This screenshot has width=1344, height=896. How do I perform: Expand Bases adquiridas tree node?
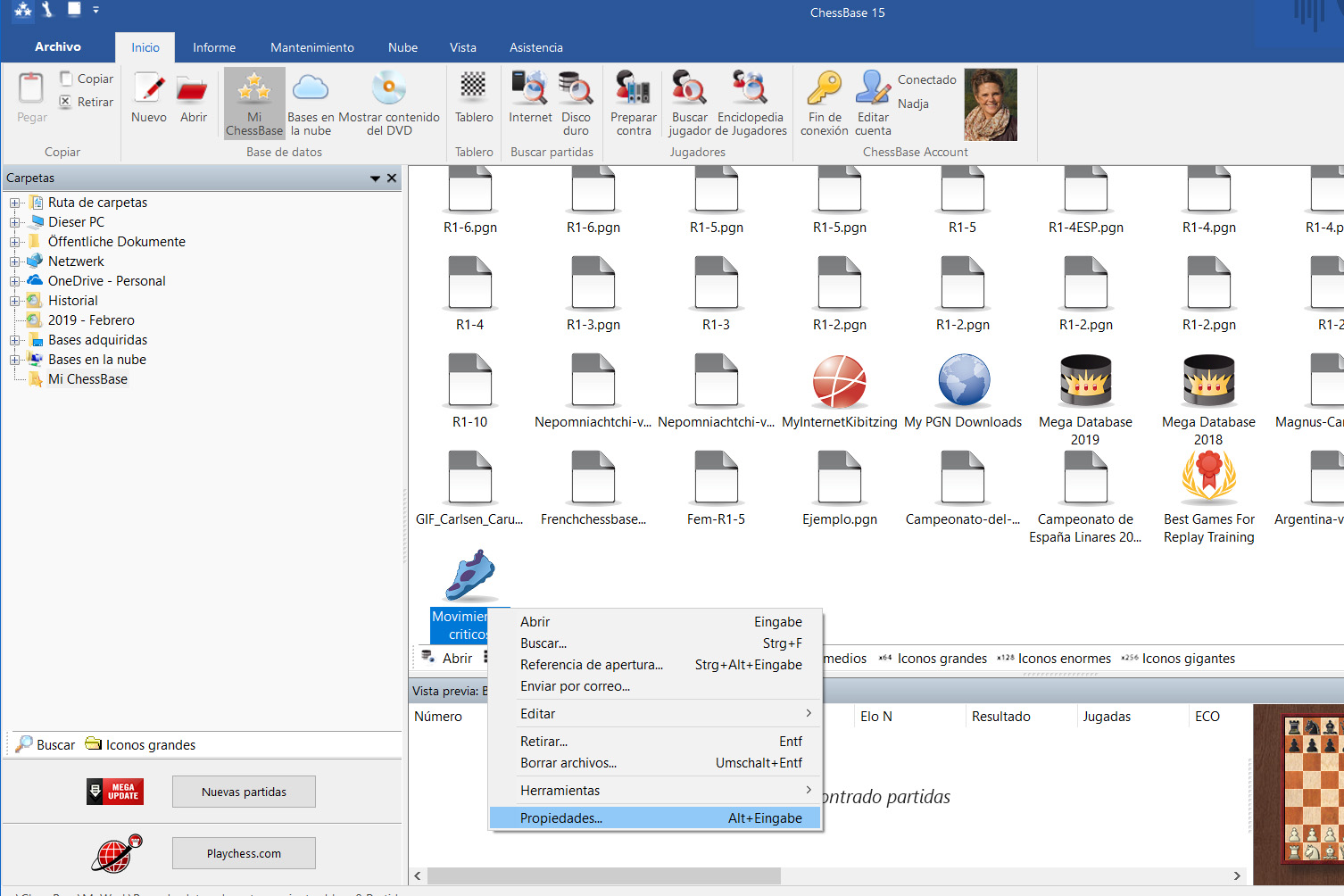tap(15, 340)
